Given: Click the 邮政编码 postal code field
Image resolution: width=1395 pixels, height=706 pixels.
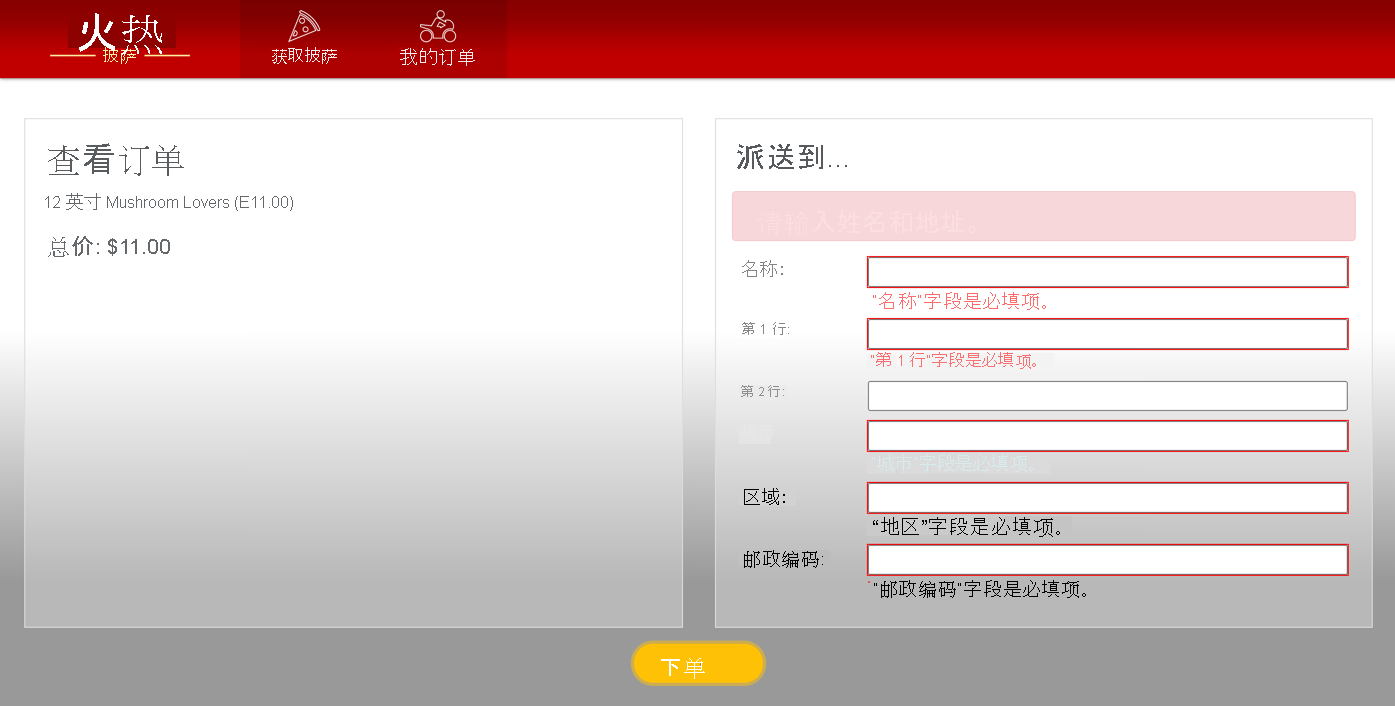Looking at the screenshot, I should [x=1107, y=559].
